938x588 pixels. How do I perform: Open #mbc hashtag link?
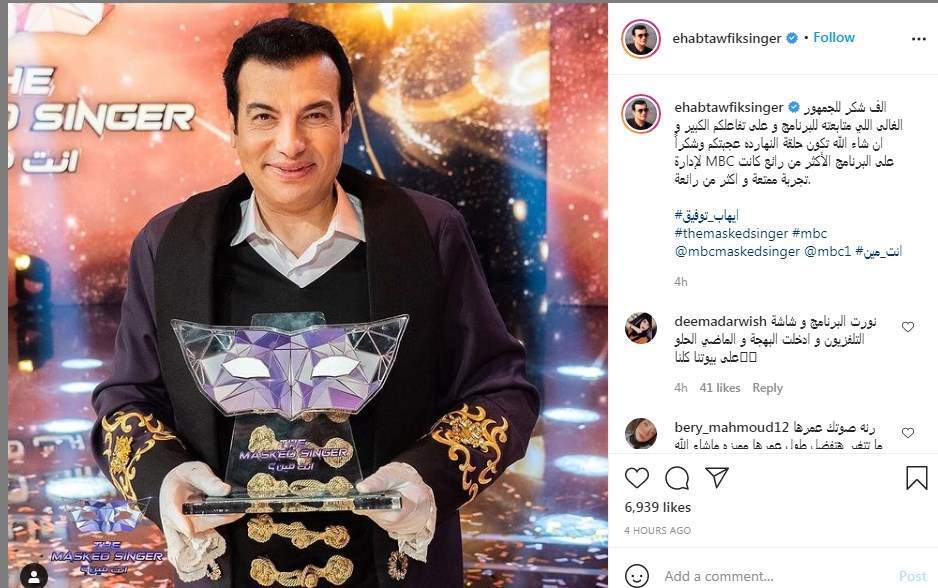click(809, 233)
